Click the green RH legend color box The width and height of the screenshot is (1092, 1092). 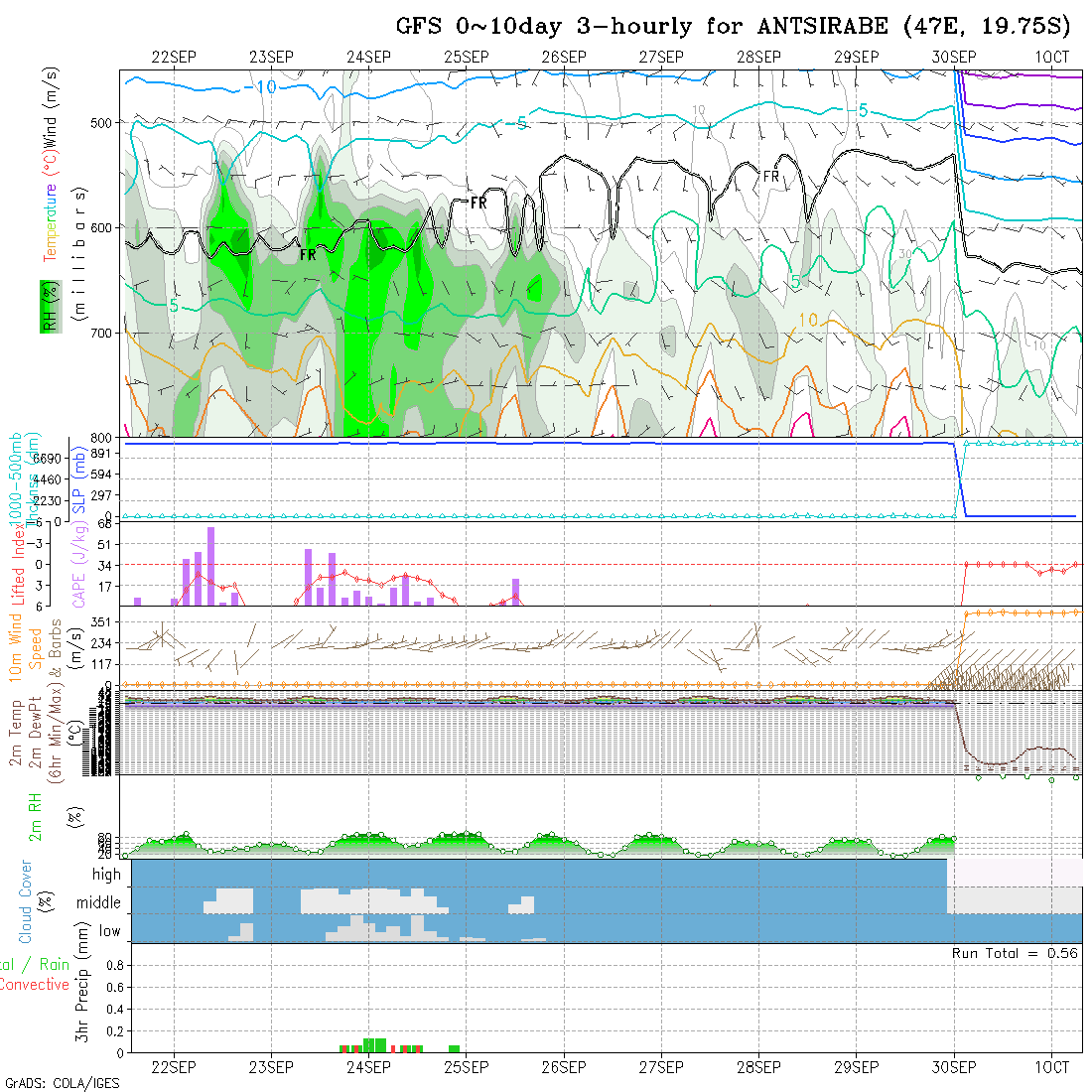click(51, 307)
